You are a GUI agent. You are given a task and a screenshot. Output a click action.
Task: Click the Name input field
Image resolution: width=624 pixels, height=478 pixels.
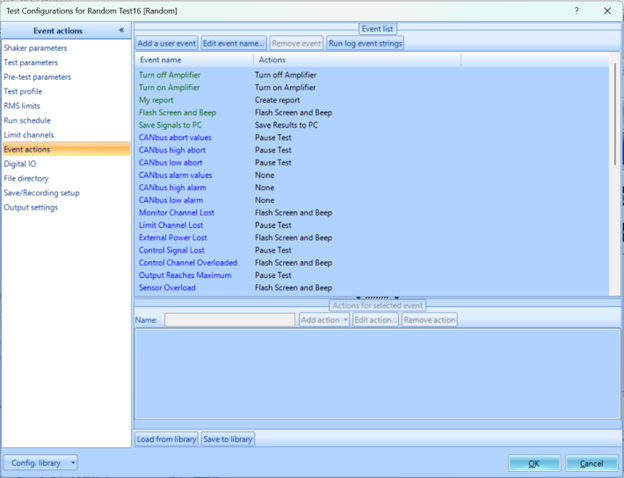[229, 320]
